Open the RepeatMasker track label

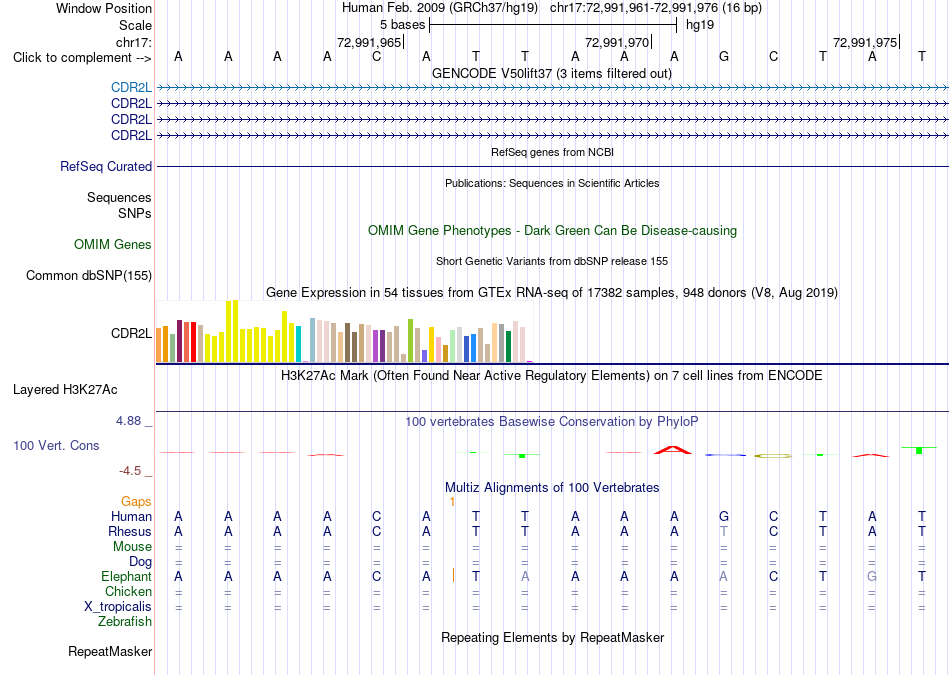click(x=110, y=652)
